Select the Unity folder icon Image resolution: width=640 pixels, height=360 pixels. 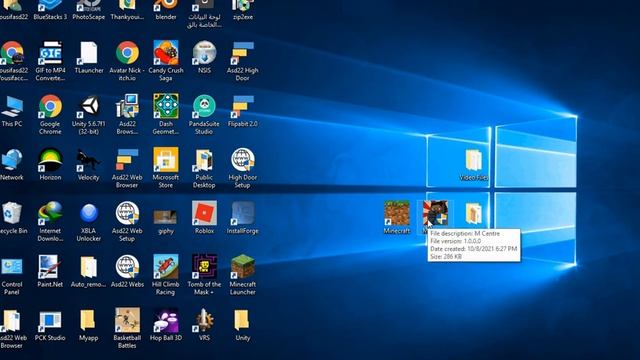tap(242, 324)
